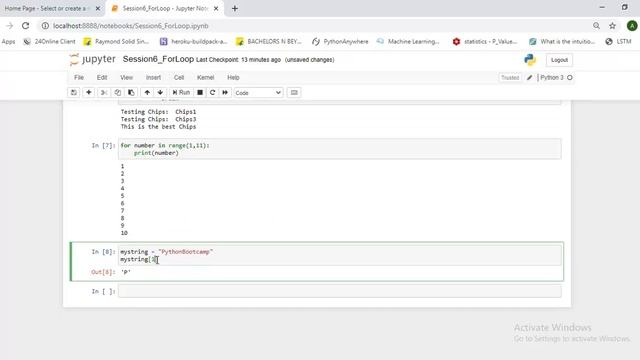Click the output number 10

pos(124,233)
